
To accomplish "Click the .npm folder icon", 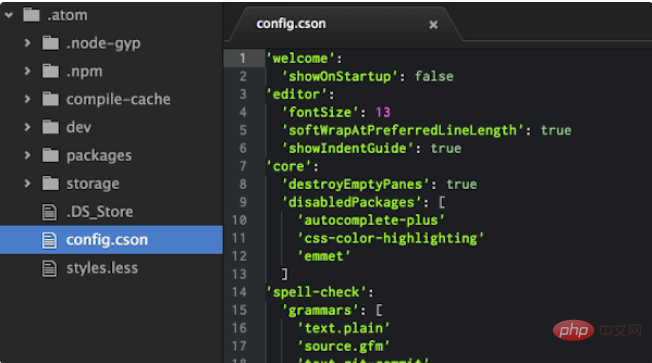I will tap(50, 71).
